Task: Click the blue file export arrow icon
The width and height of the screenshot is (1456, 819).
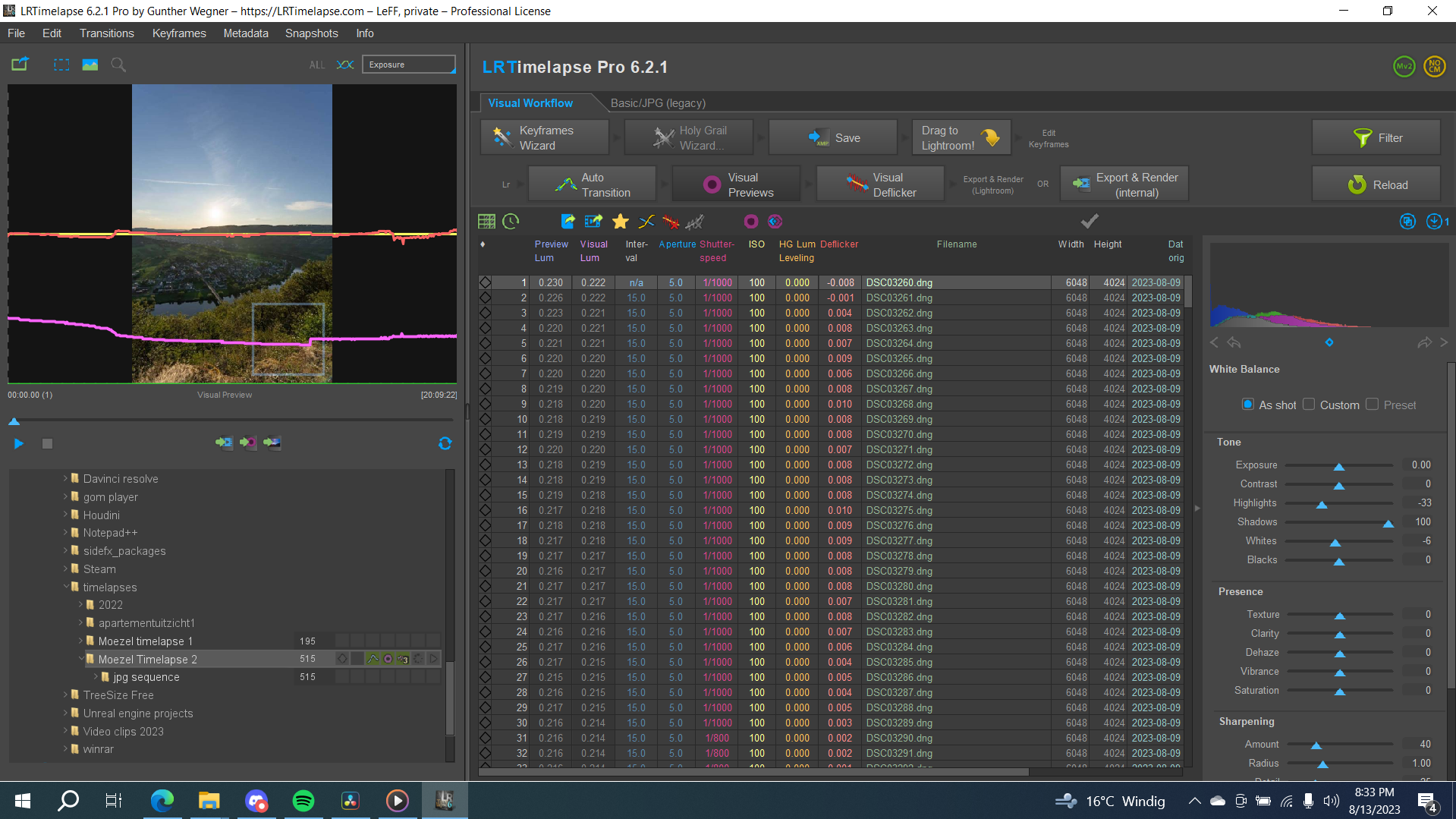Action: (x=568, y=222)
